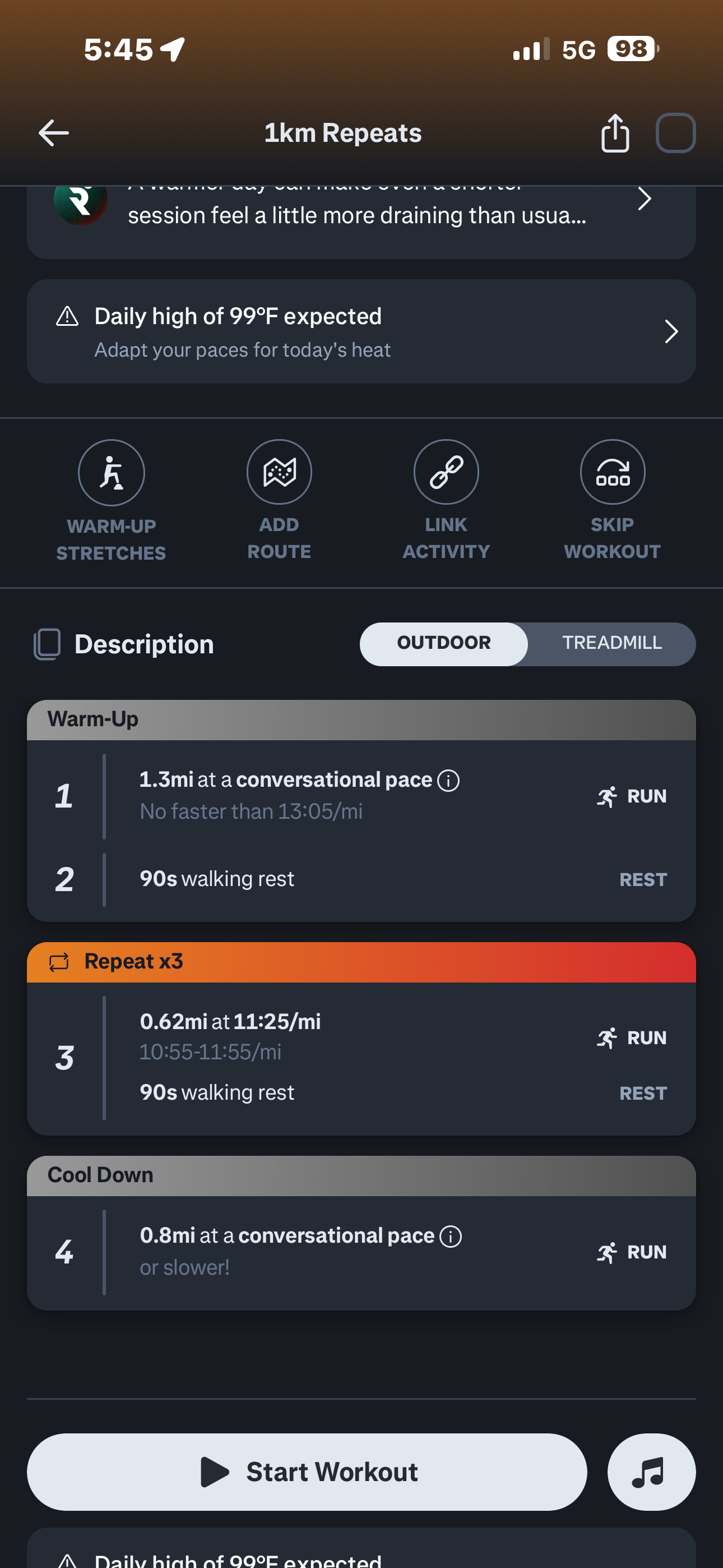Tap the back arrow icon
The height and width of the screenshot is (1568, 723).
[54, 133]
